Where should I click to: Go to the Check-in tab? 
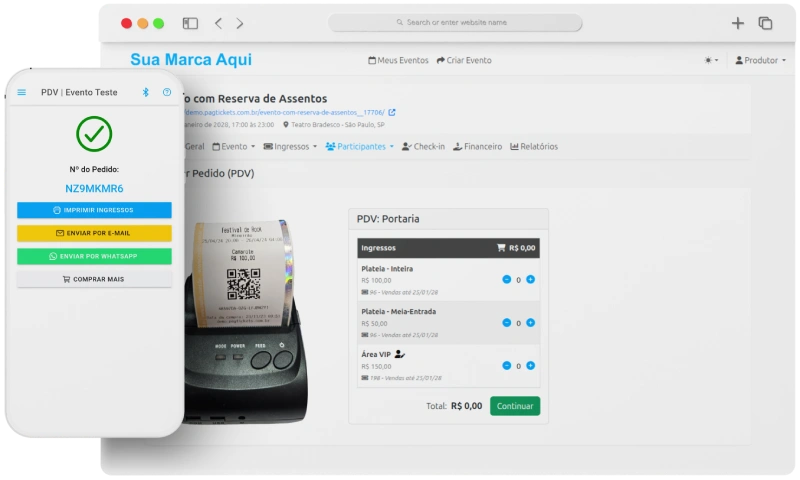423,146
